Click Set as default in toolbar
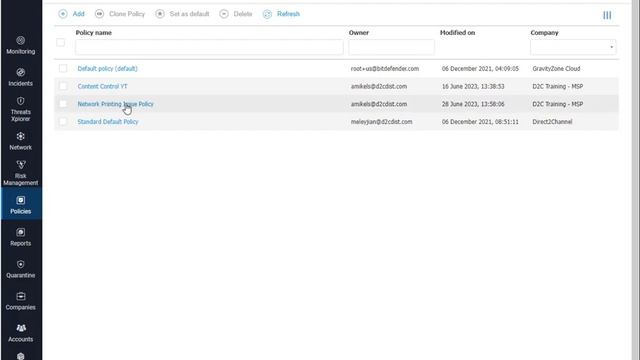 [182, 14]
